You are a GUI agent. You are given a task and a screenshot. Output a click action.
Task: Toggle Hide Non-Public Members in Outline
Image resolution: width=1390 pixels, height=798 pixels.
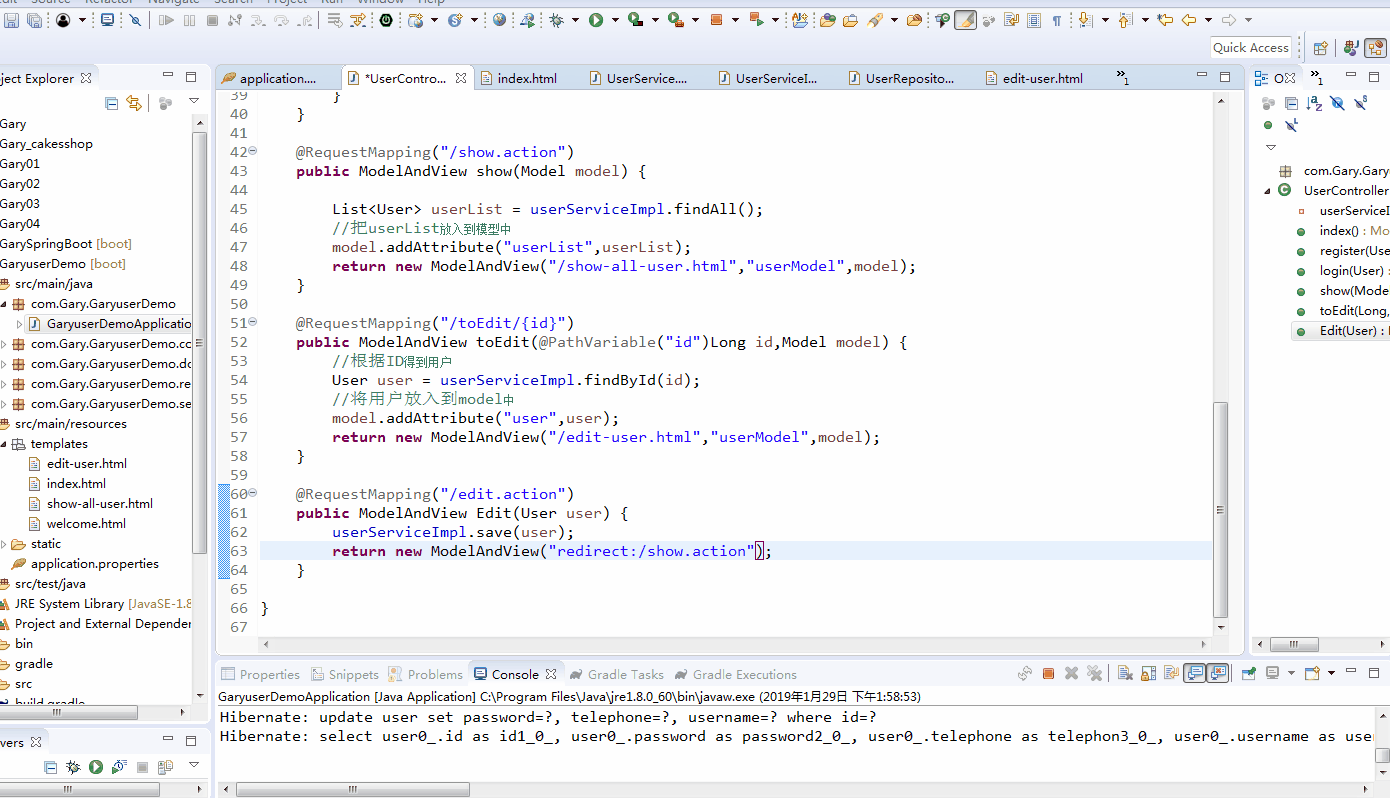[1268, 126]
